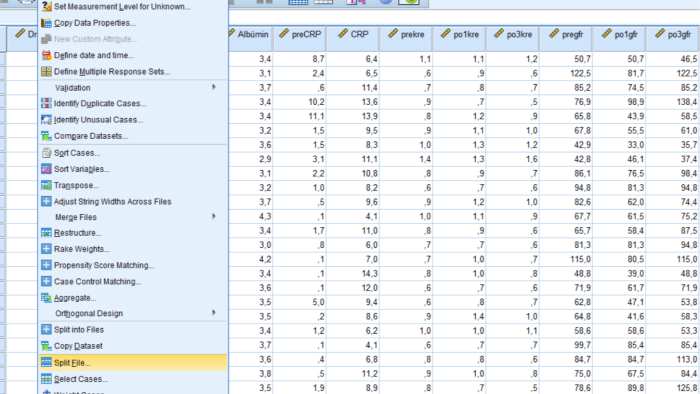Click the Transpose icon

46,185
